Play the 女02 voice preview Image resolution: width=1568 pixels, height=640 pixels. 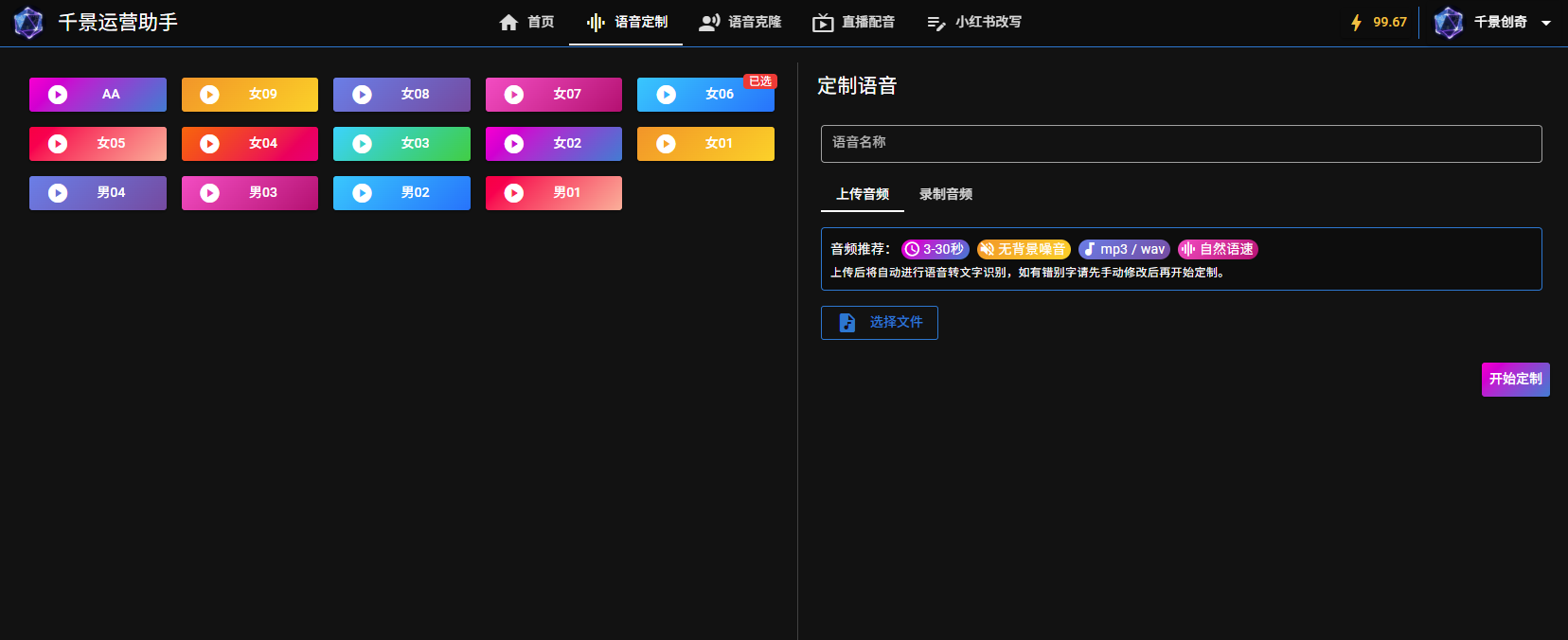(x=514, y=144)
